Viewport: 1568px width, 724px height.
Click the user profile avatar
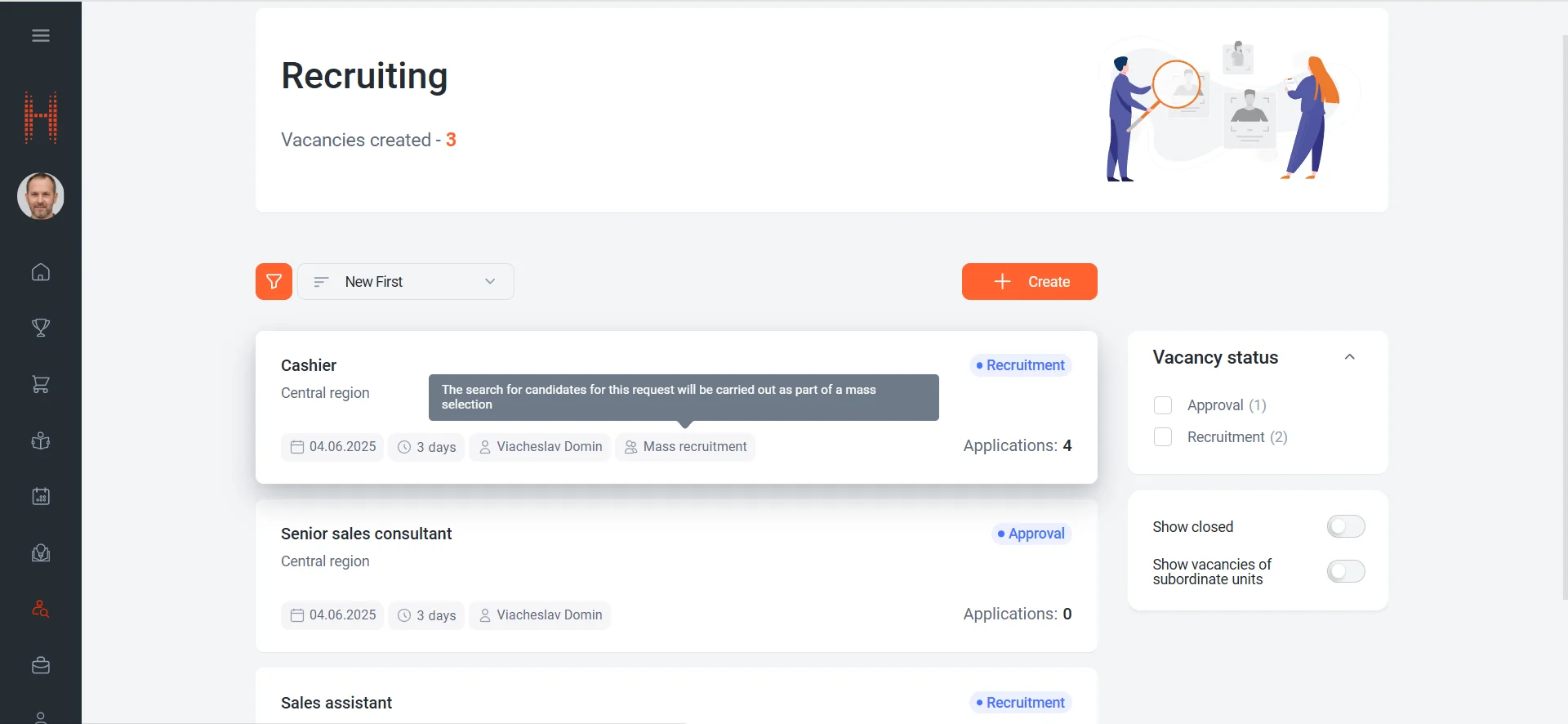41,196
